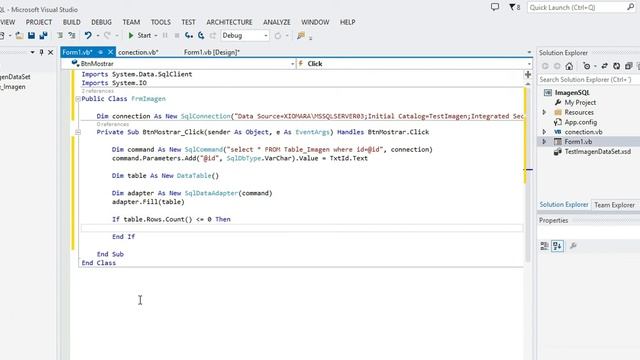Viewport: 640px width, 360px height.
Task: Uncomment selected lines icon
Action: (72, 36)
